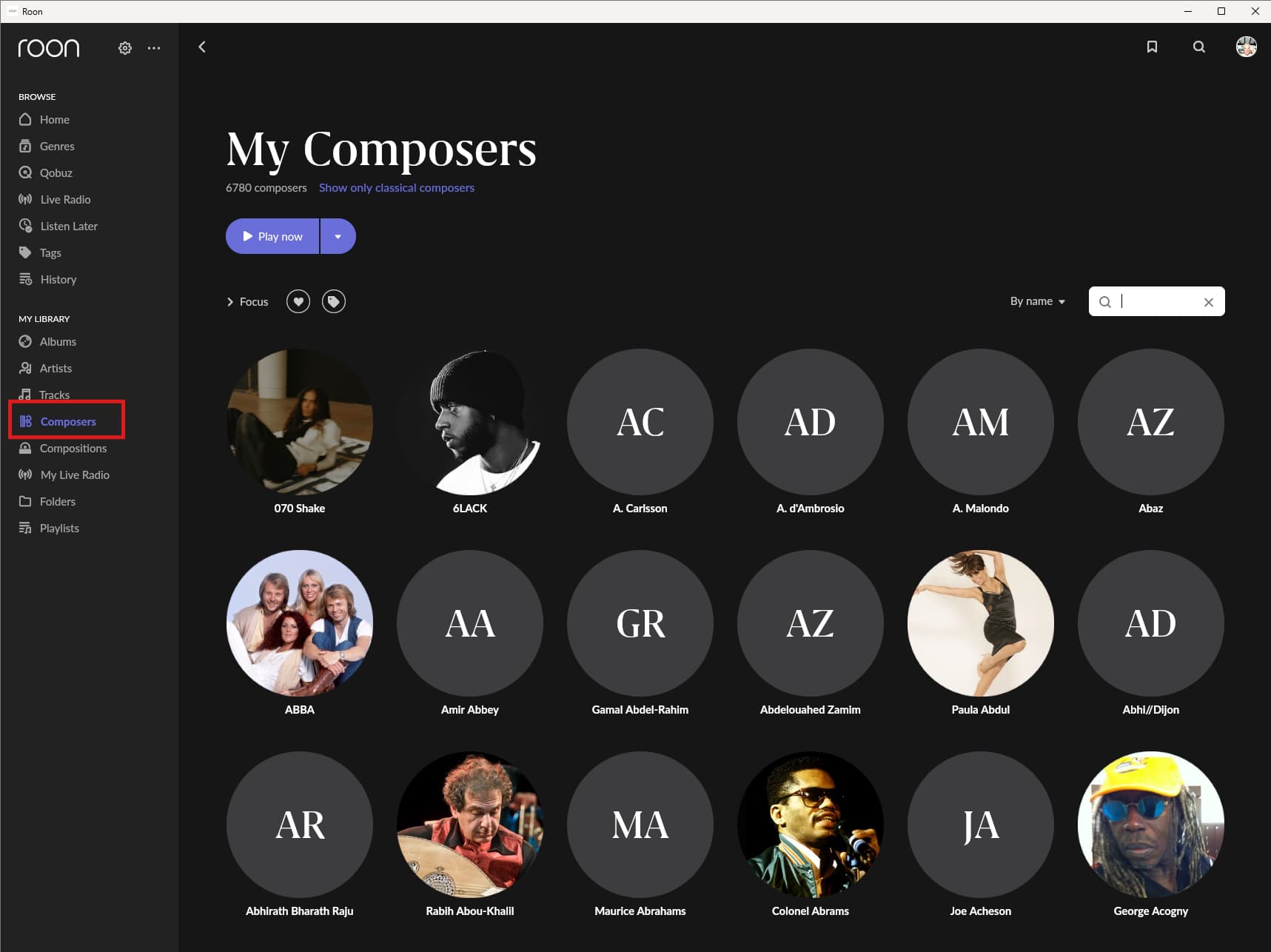Open composer 070 Shake thumbnail
The height and width of the screenshot is (952, 1271).
[x=300, y=422]
